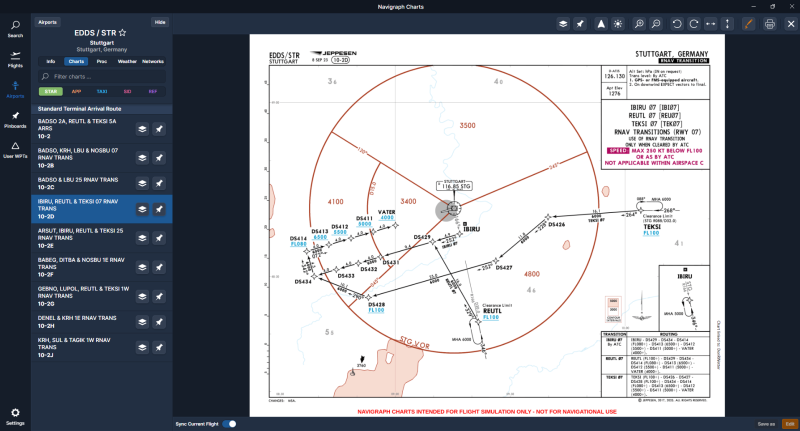800x431 pixels.
Task: Click Save as at bottom right
Action: coord(766,424)
